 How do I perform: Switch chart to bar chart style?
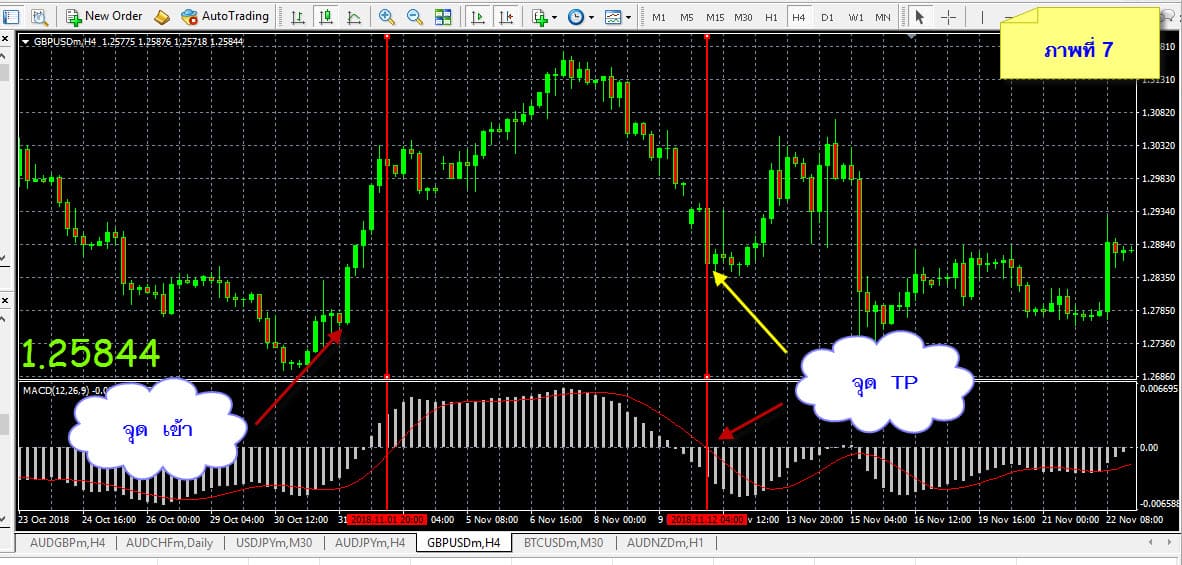[298, 17]
